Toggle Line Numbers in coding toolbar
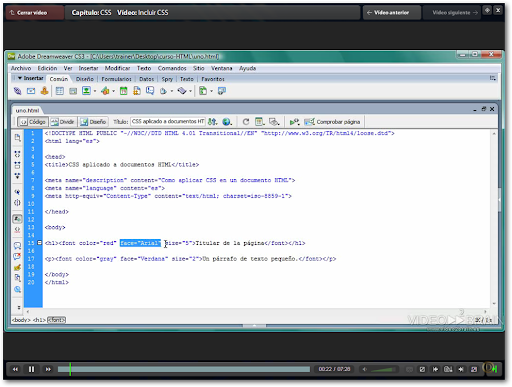Screen dimensions: 512x387 coord(17,219)
